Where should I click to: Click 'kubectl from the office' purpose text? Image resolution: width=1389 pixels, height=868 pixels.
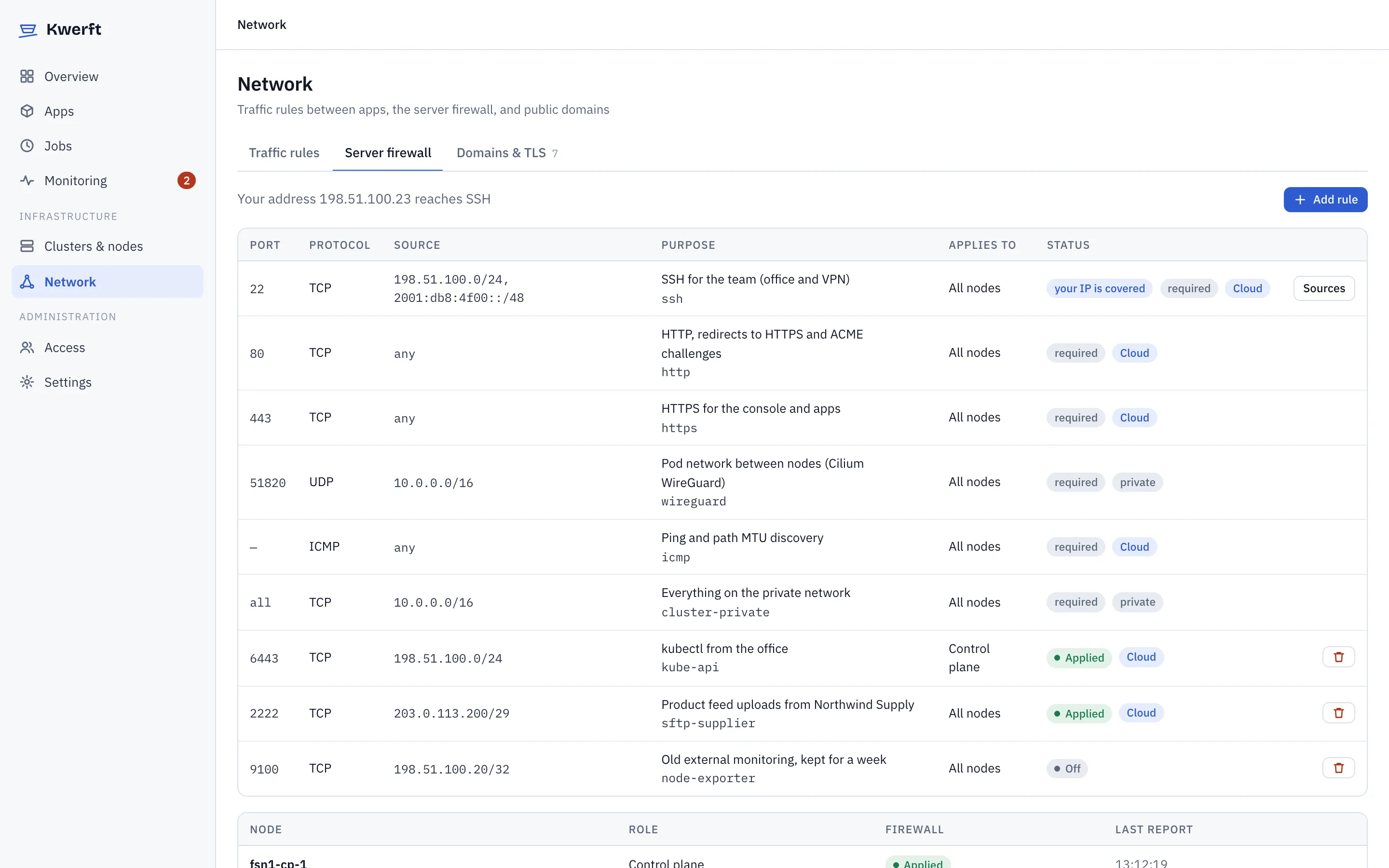(724, 648)
